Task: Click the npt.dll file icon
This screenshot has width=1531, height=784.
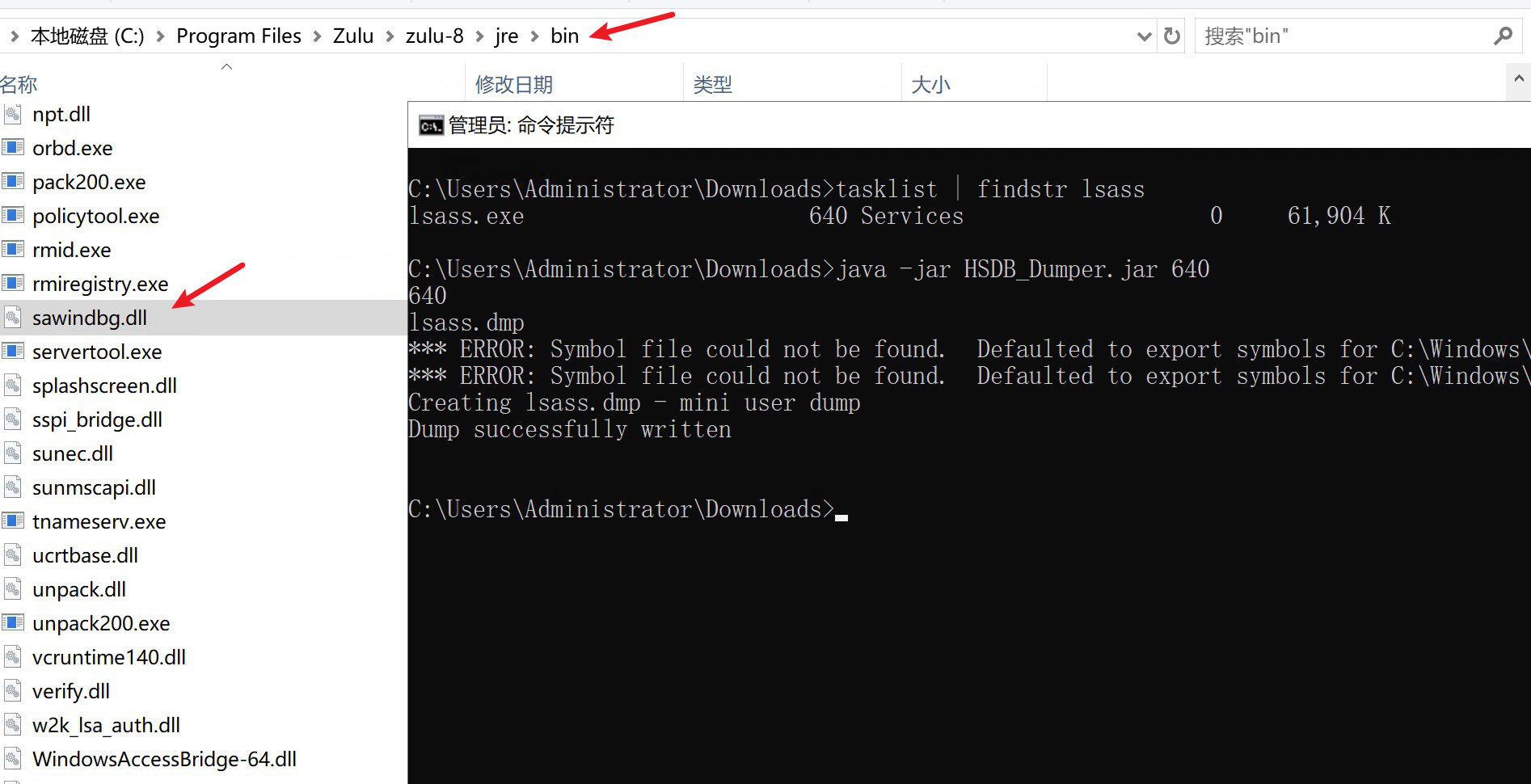Action: click(x=12, y=114)
